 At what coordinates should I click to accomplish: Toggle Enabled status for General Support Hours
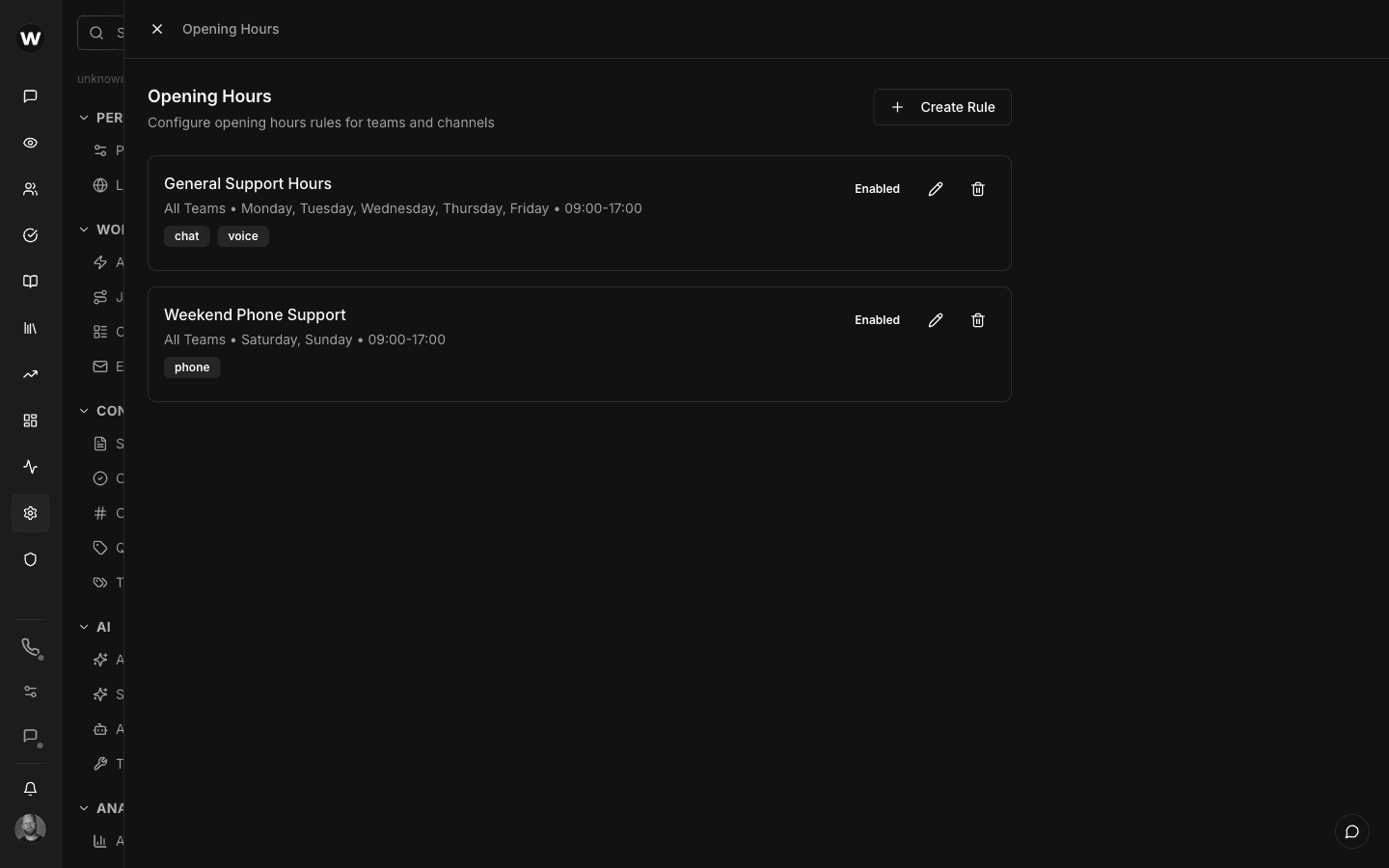[x=877, y=189]
